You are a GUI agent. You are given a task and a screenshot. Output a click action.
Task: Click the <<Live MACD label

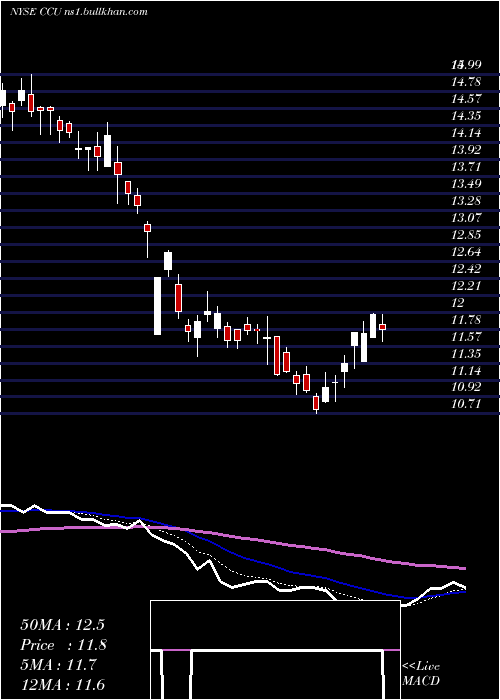click(421, 673)
